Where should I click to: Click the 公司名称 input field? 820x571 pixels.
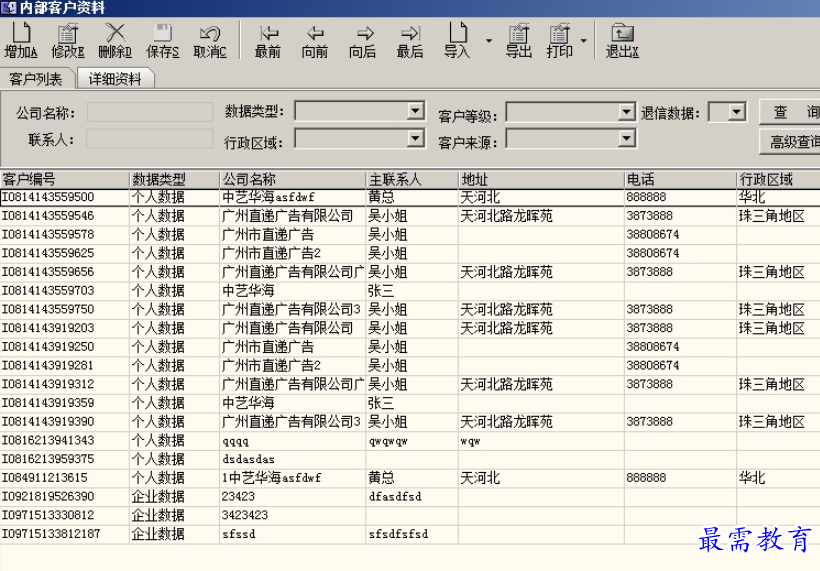(x=150, y=112)
